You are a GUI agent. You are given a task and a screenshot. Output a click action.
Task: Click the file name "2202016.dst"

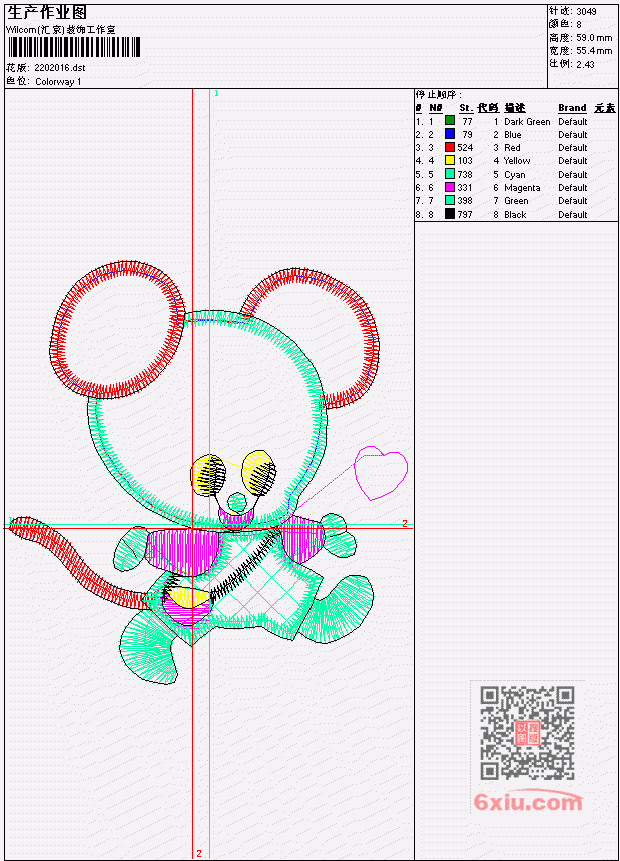click(x=60, y=68)
